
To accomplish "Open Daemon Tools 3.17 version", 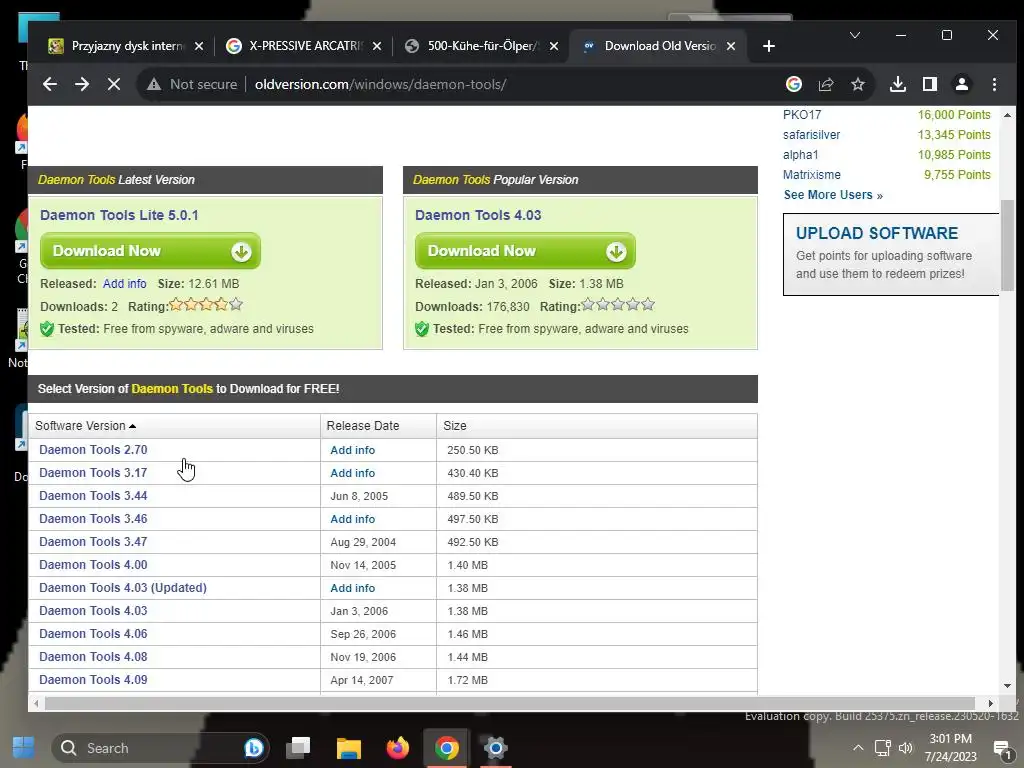I will (x=93, y=473).
